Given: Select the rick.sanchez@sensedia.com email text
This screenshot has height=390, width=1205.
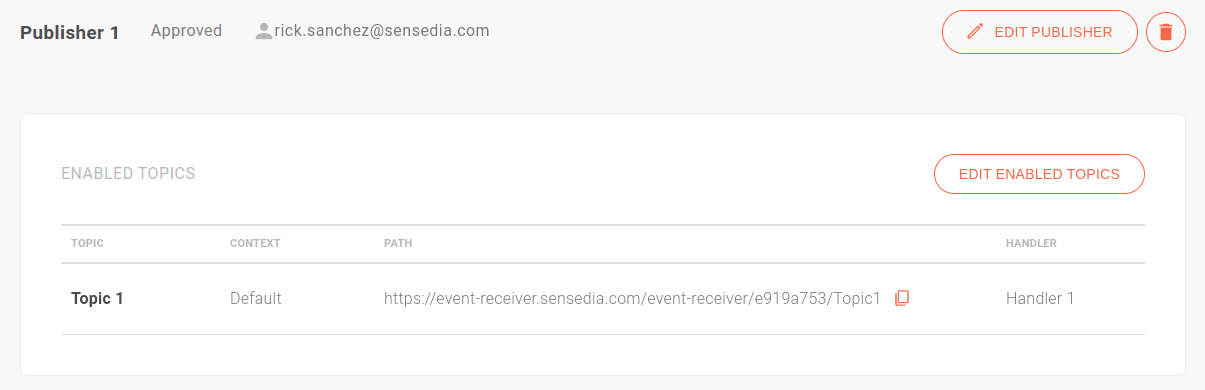Looking at the screenshot, I should (382, 31).
